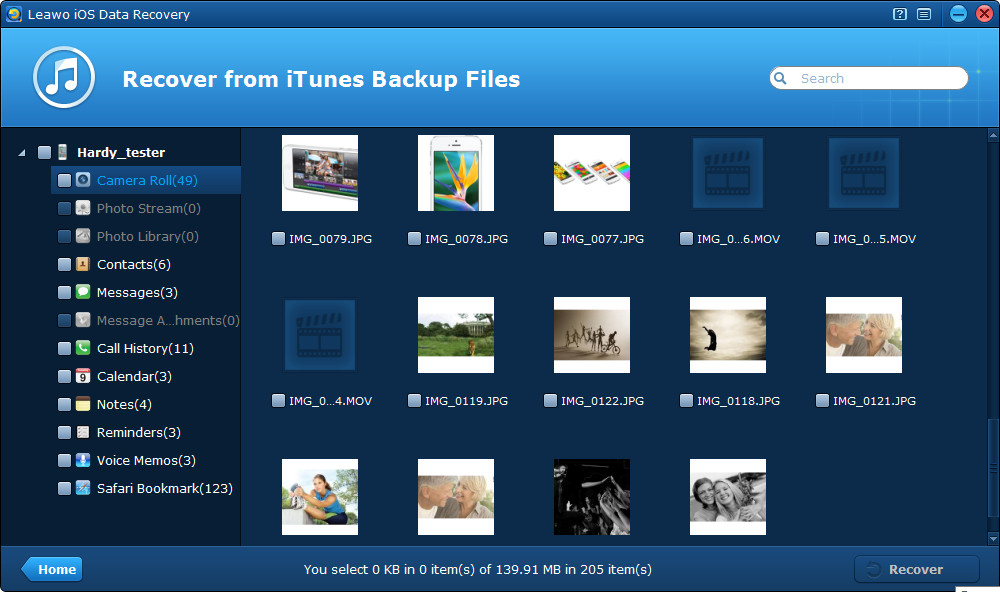Click the iTunes music note logo
1000x592 pixels.
[x=64, y=77]
